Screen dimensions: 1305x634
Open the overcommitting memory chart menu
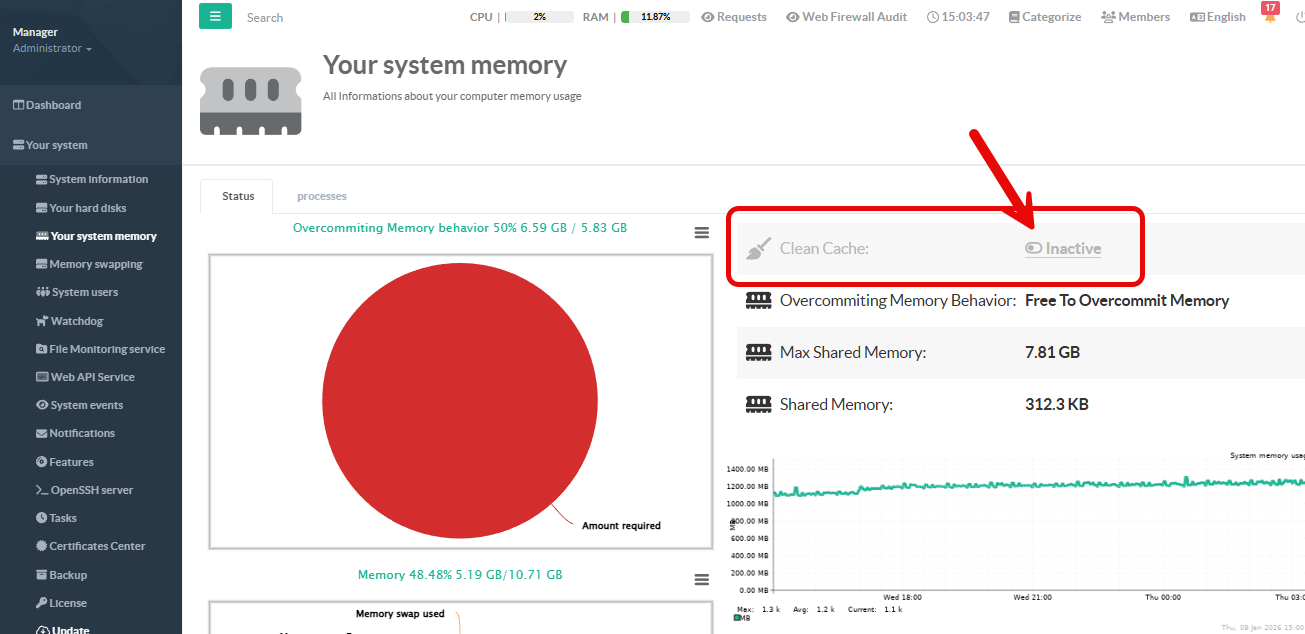coord(702,233)
